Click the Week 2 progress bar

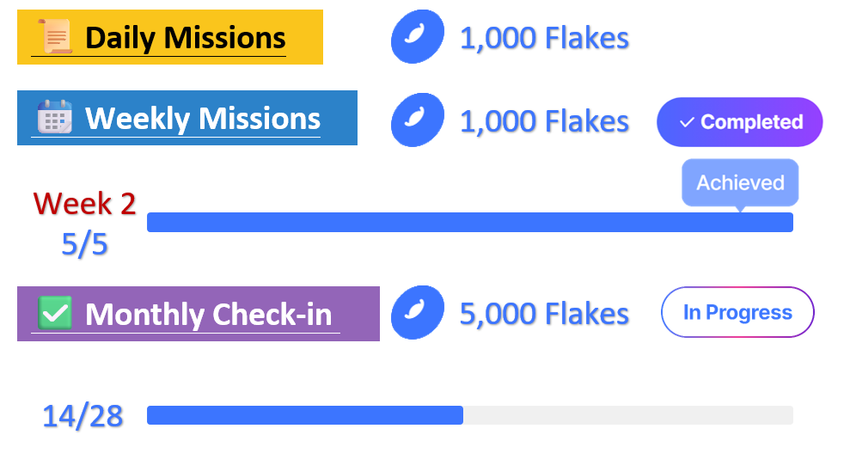(x=470, y=222)
